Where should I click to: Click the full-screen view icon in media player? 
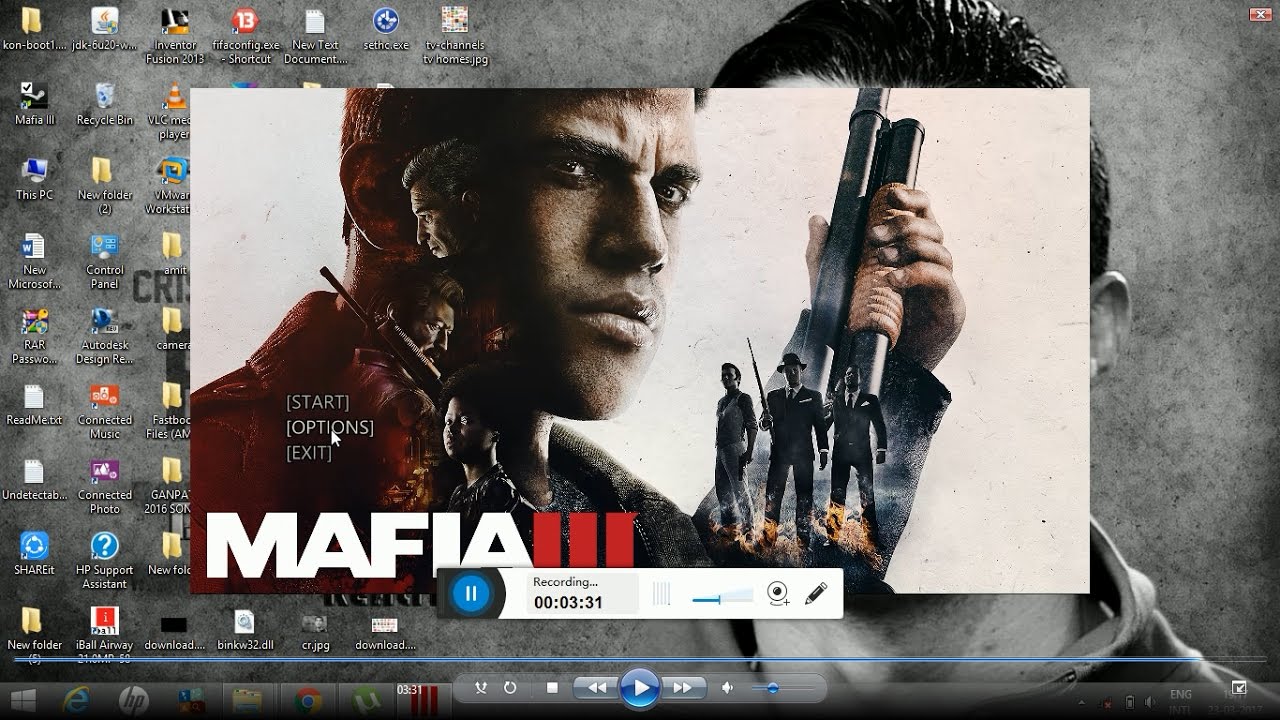(1239, 688)
